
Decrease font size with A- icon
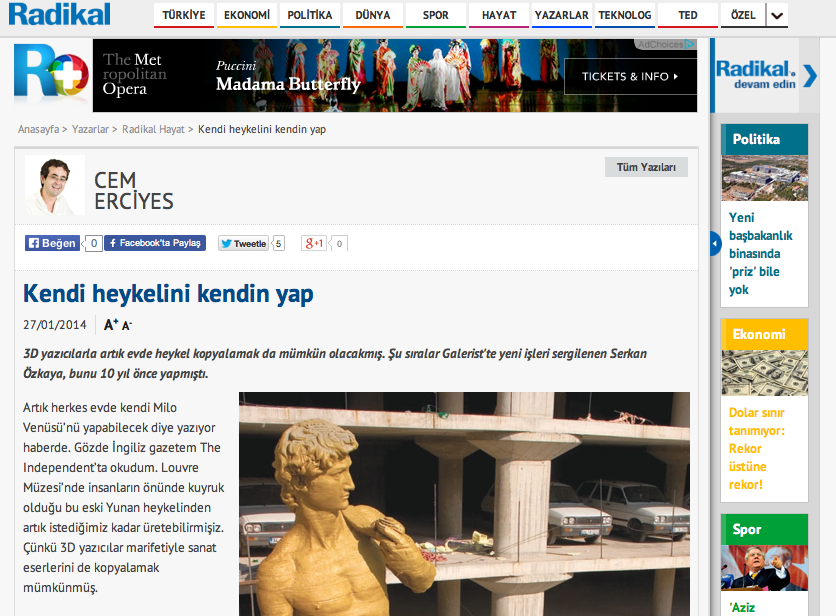point(127,325)
